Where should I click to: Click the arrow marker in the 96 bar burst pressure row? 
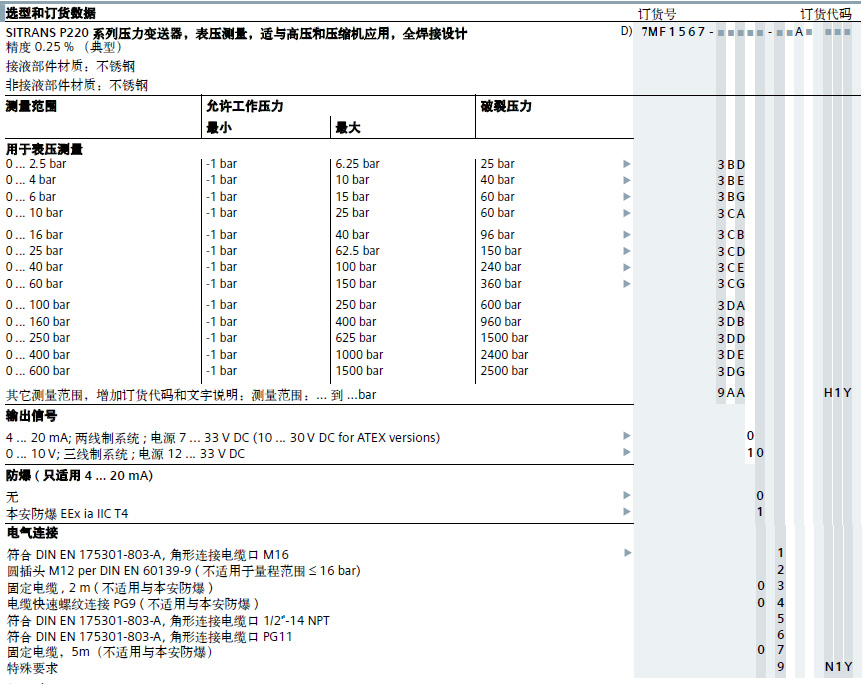click(x=627, y=235)
